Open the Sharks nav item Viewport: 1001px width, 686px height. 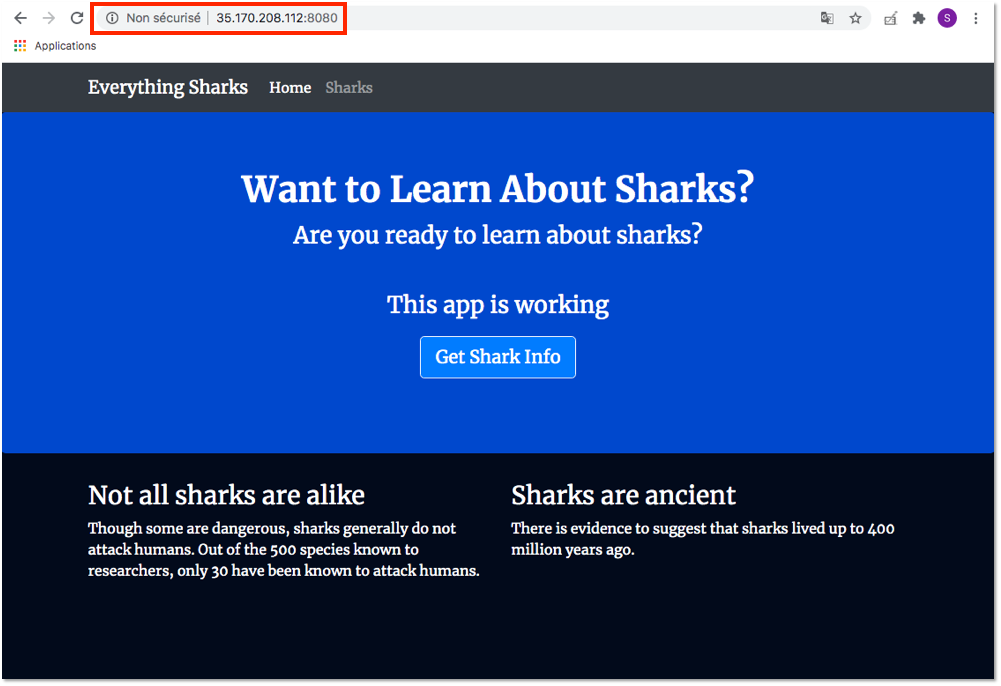pyautogui.click(x=349, y=87)
